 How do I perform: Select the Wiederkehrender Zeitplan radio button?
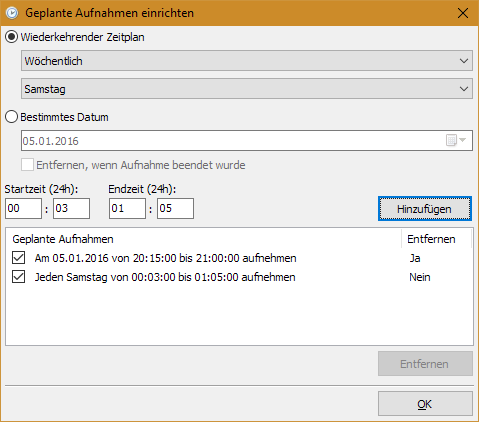[11, 37]
